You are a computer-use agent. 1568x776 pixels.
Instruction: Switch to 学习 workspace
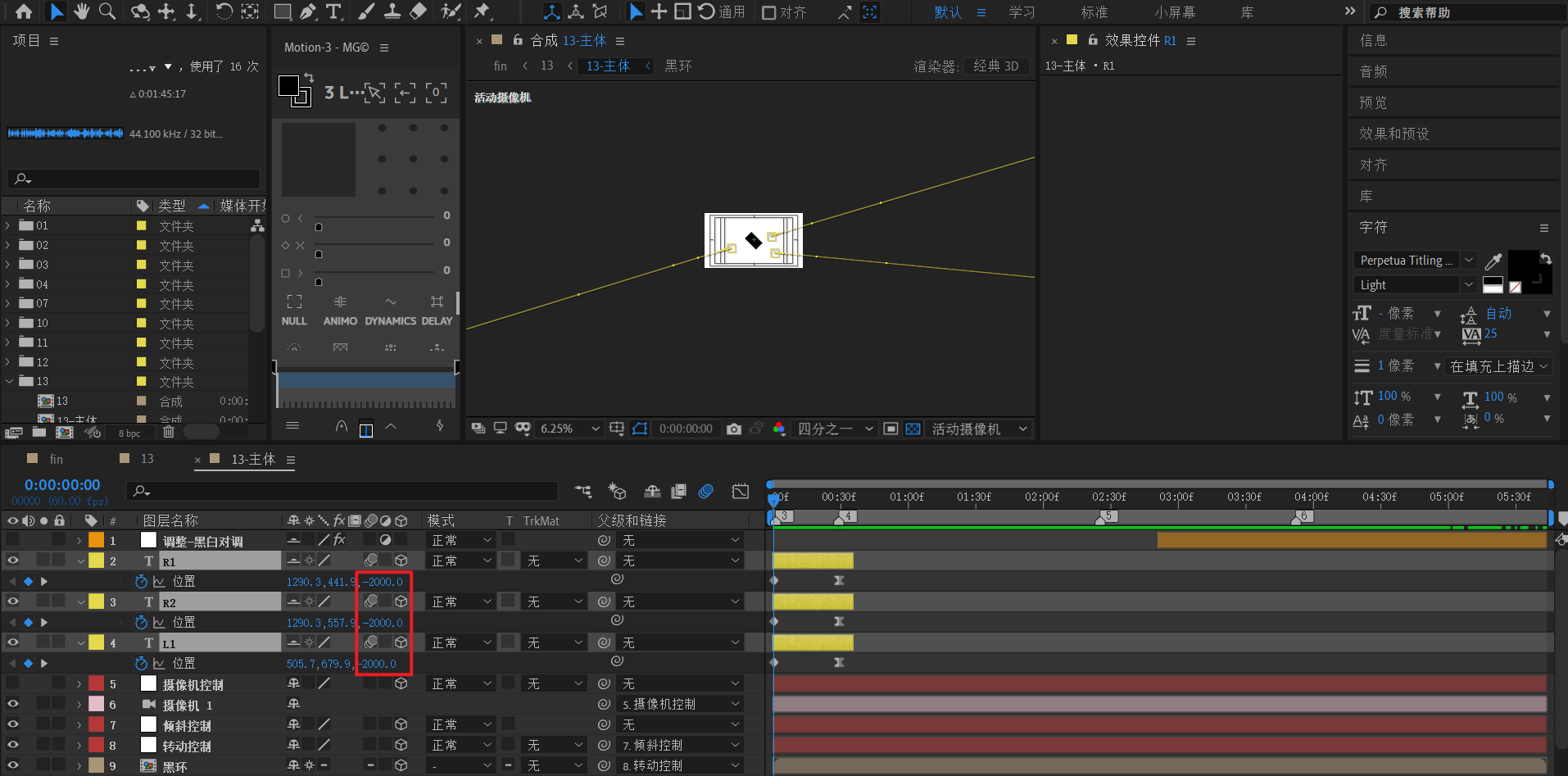[x=1022, y=12]
